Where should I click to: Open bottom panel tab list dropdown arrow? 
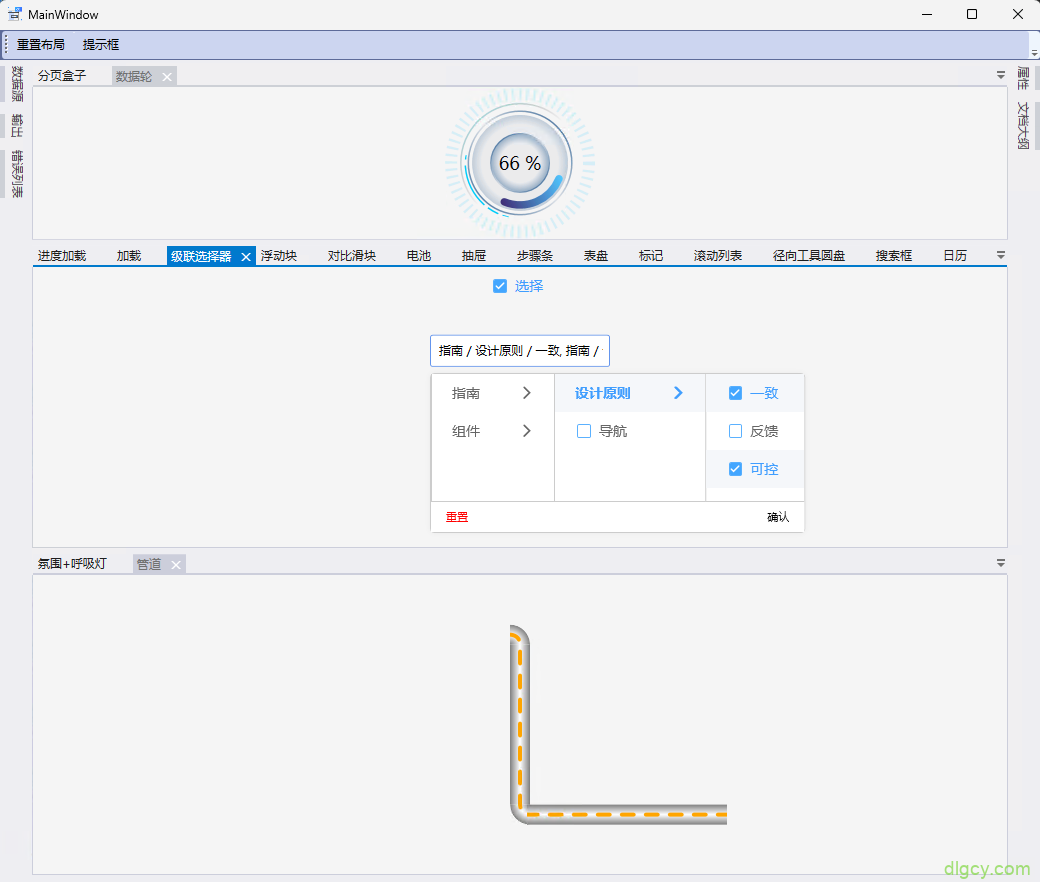(1001, 563)
